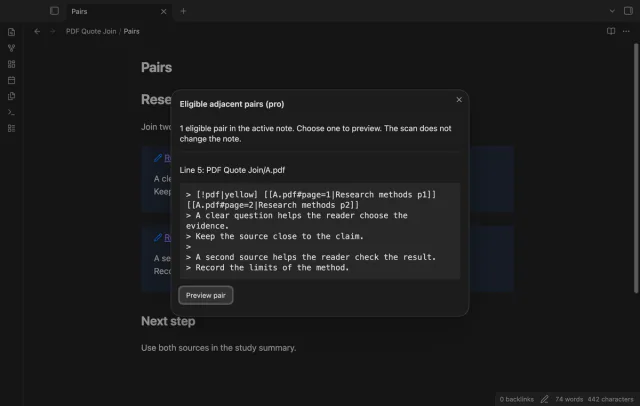
Task: Click PDF Quote Join breadcrumb folder
Action: coord(91,31)
